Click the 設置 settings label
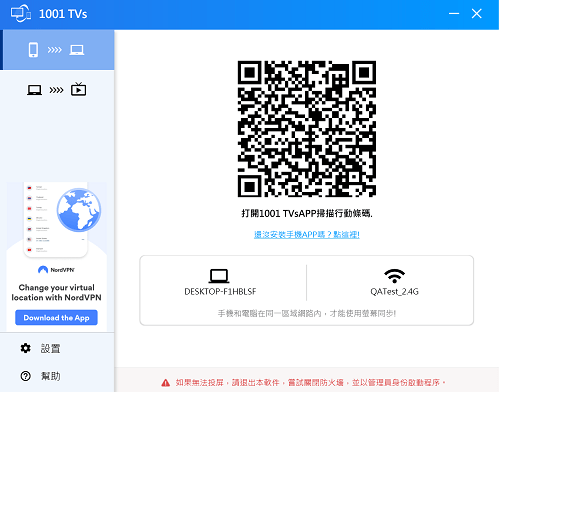This screenshot has height=532, width=577. pos(50,348)
